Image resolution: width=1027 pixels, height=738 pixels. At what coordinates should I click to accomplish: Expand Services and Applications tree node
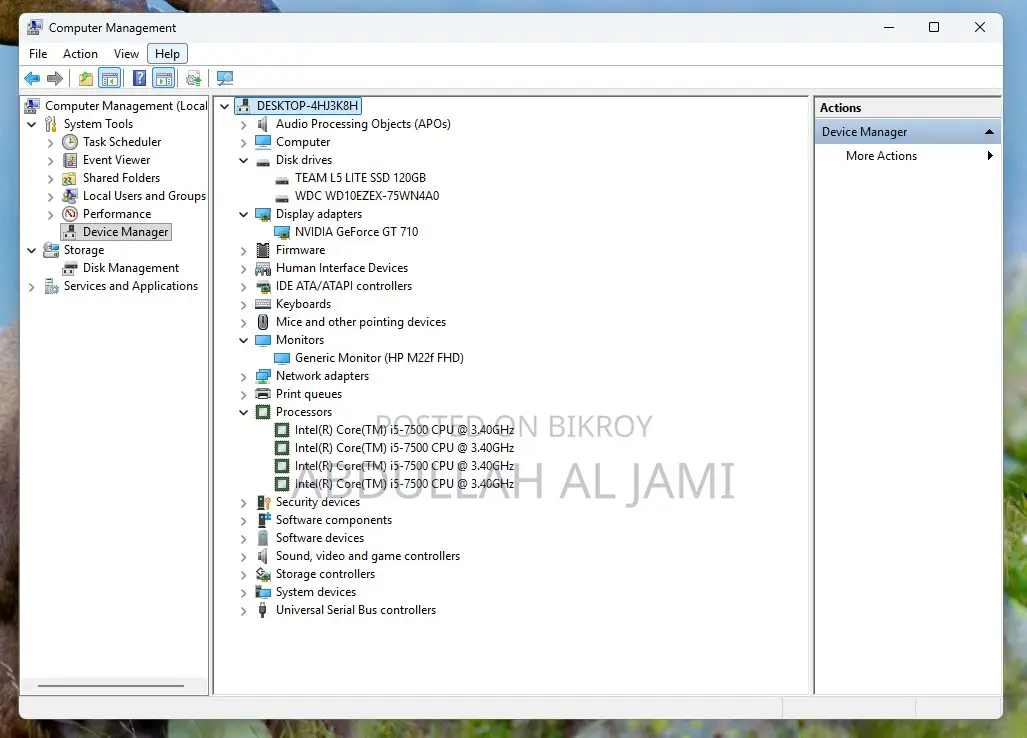click(31, 287)
